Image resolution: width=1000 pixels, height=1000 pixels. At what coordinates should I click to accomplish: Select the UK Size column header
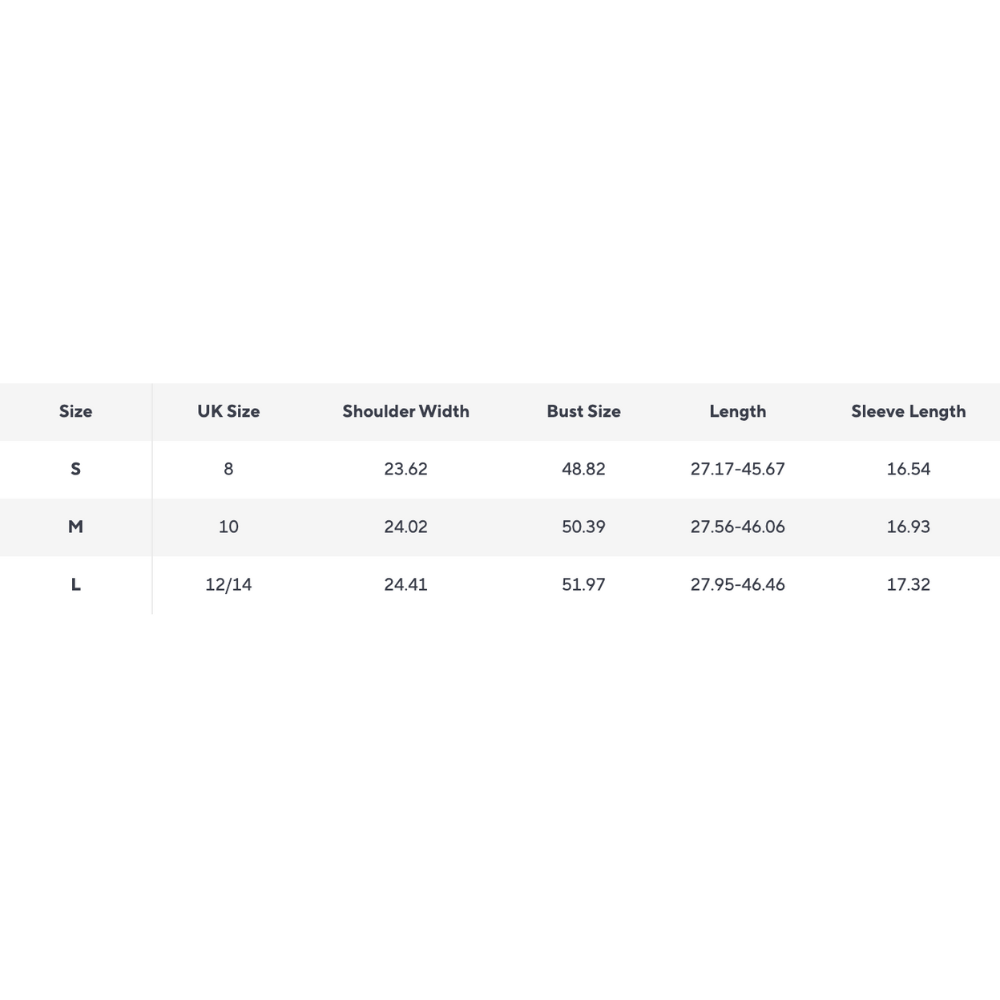point(228,411)
